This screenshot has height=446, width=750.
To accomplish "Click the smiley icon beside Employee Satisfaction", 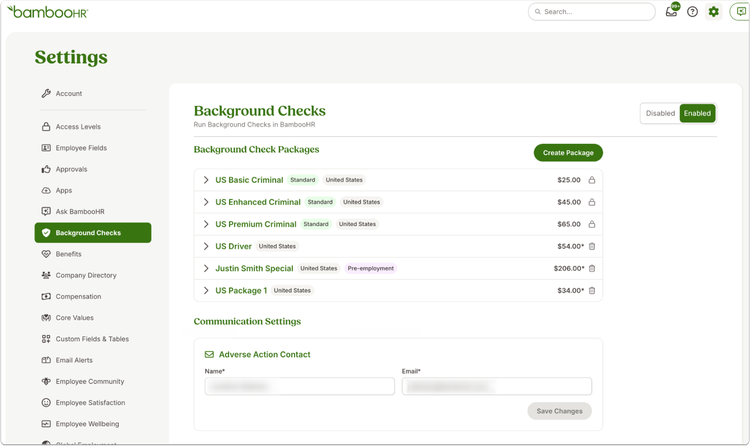I will click(46, 402).
